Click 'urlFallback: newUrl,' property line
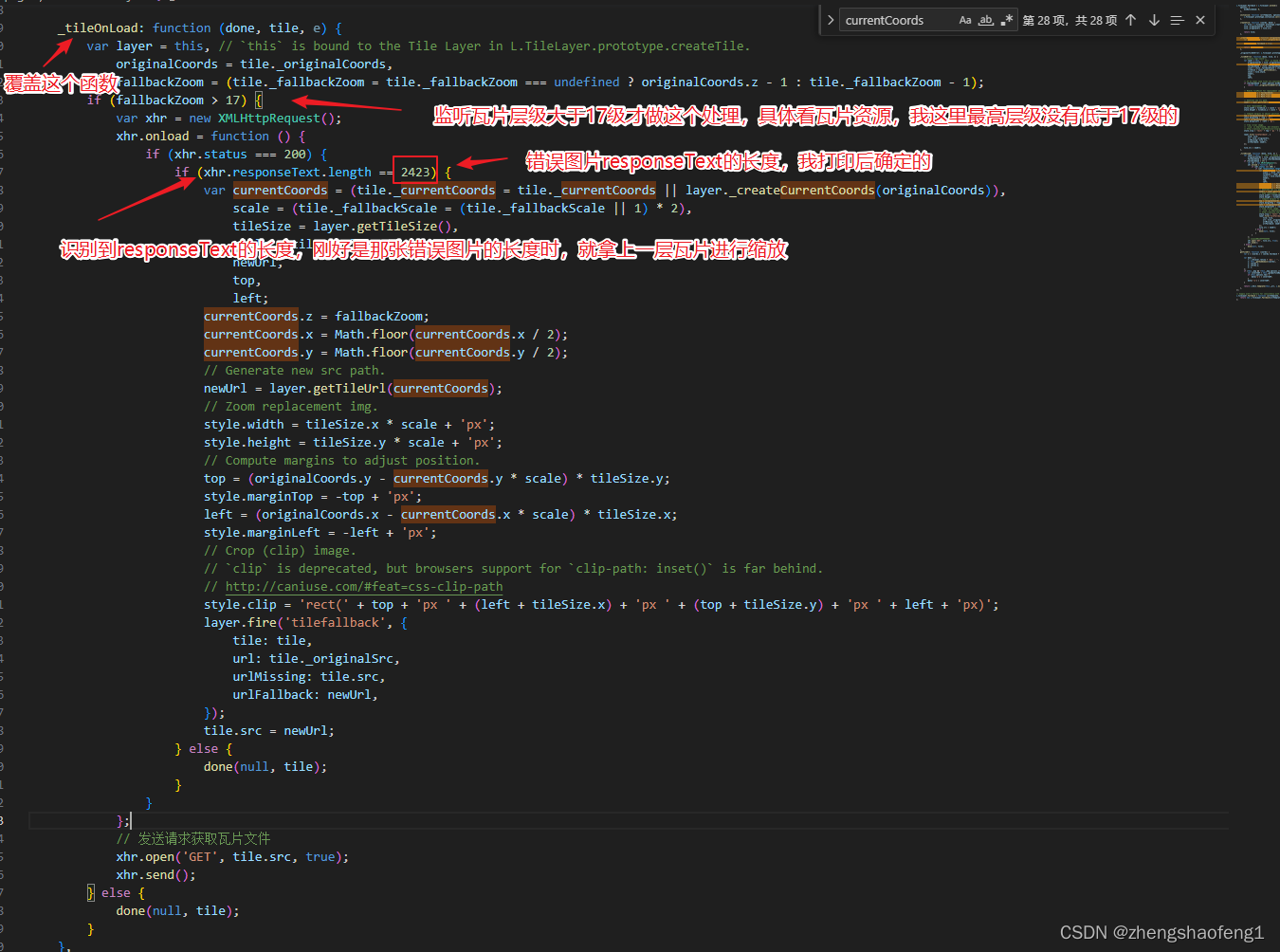This screenshot has height=952, width=1280. (305, 695)
